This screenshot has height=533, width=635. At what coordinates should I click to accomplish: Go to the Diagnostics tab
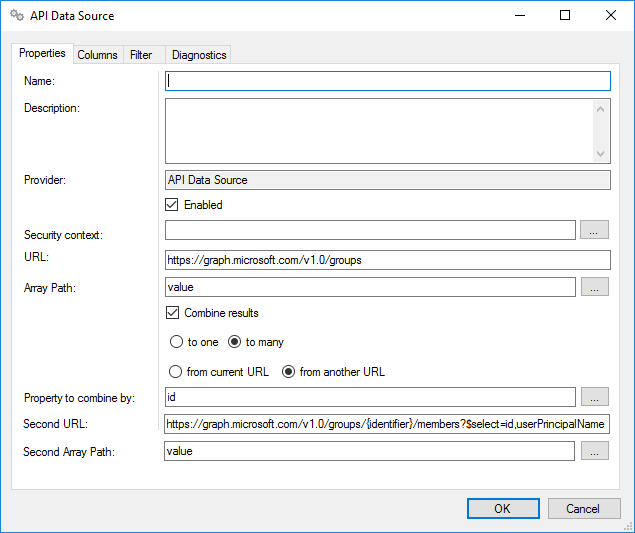[x=198, y=55]
